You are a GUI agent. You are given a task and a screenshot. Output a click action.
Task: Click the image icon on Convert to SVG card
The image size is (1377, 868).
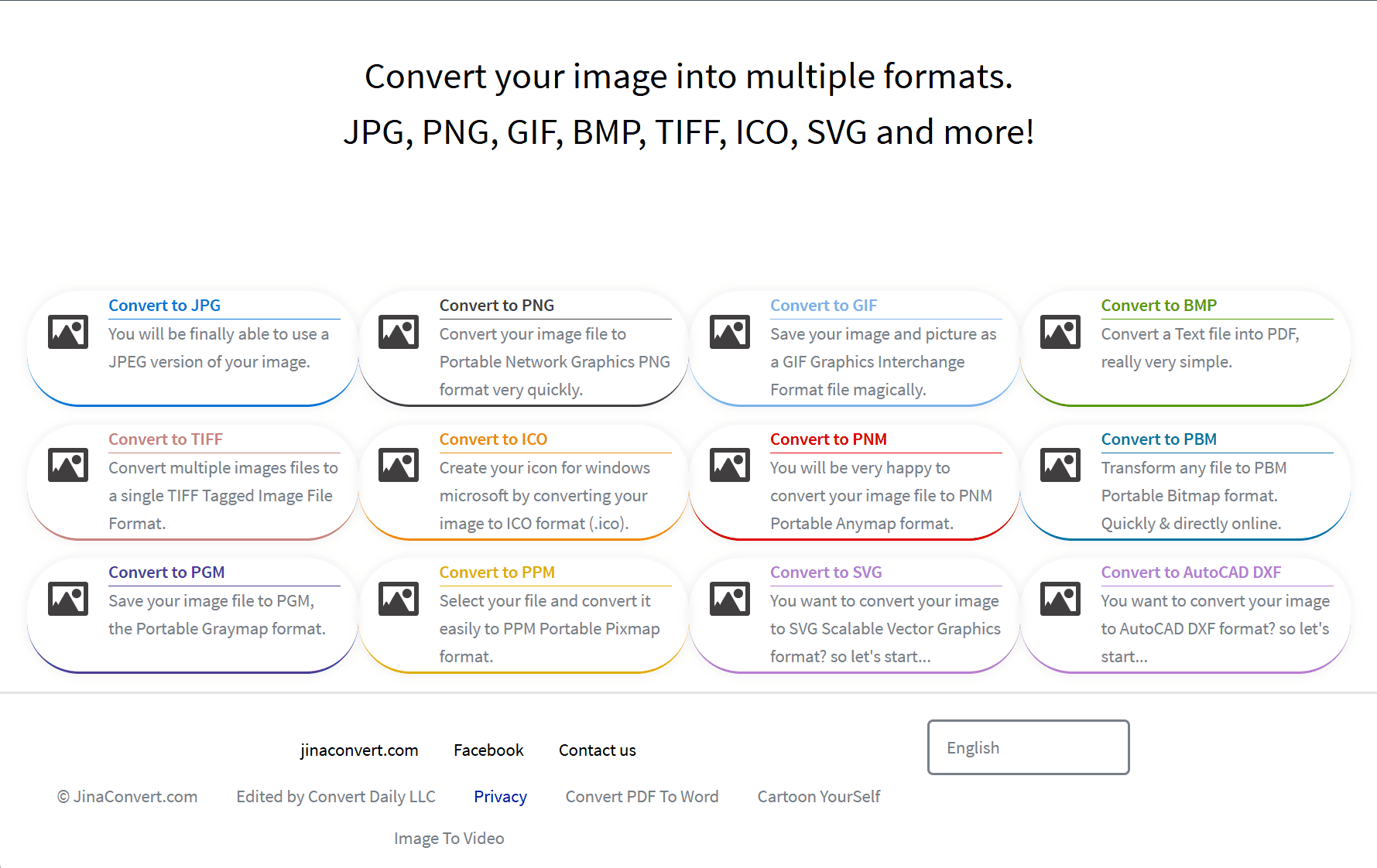point(728,598)
